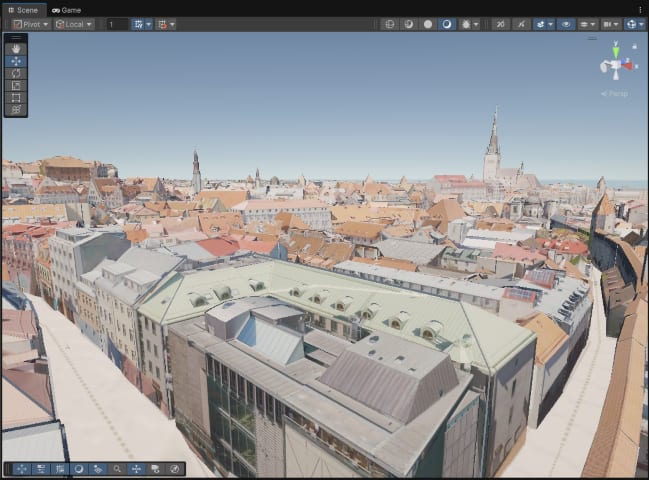Open the Pivot handle position dropdown

(31, 24)
